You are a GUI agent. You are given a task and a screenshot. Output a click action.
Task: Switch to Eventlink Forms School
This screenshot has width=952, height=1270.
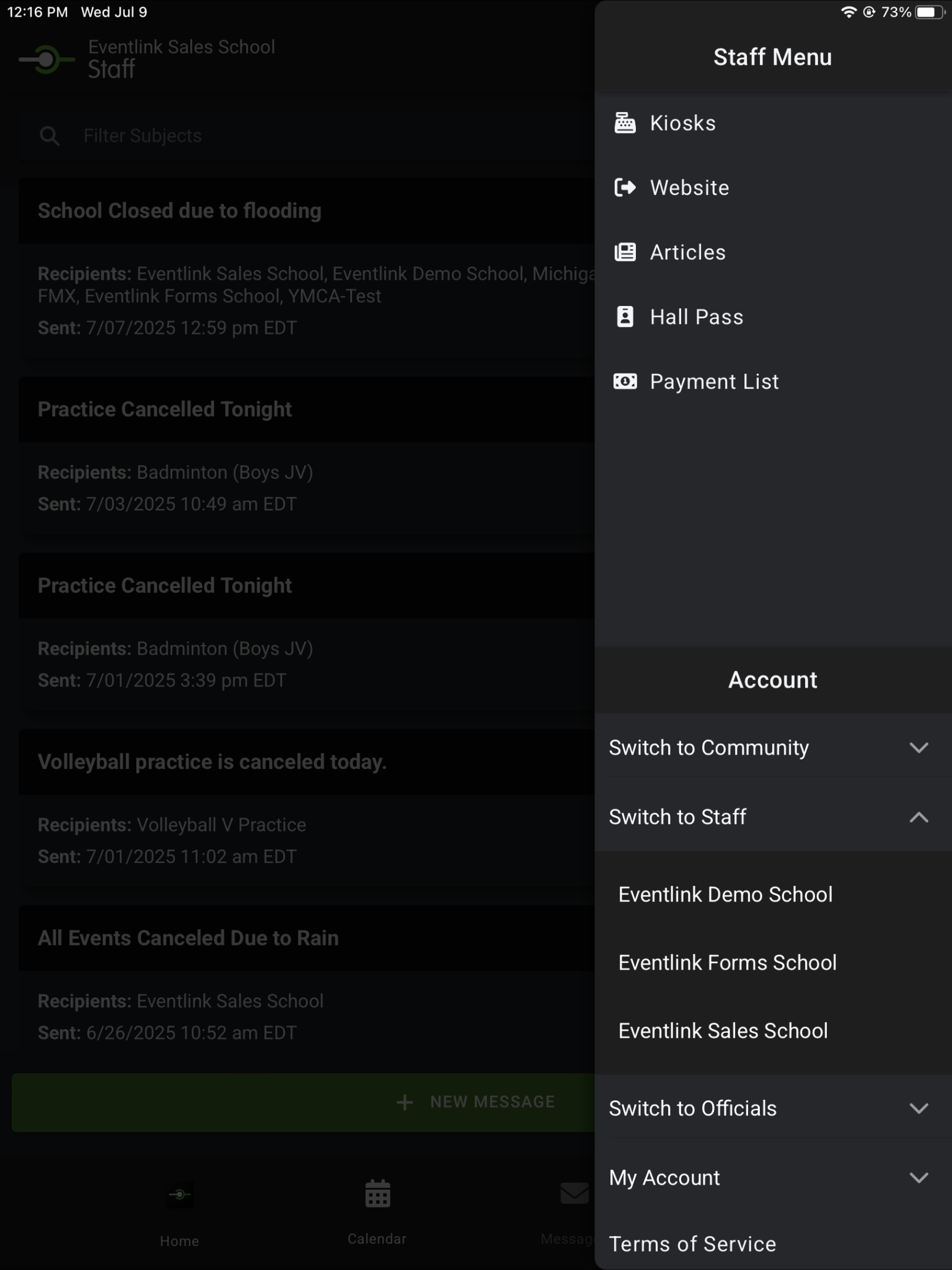click(x=773, y=963)
